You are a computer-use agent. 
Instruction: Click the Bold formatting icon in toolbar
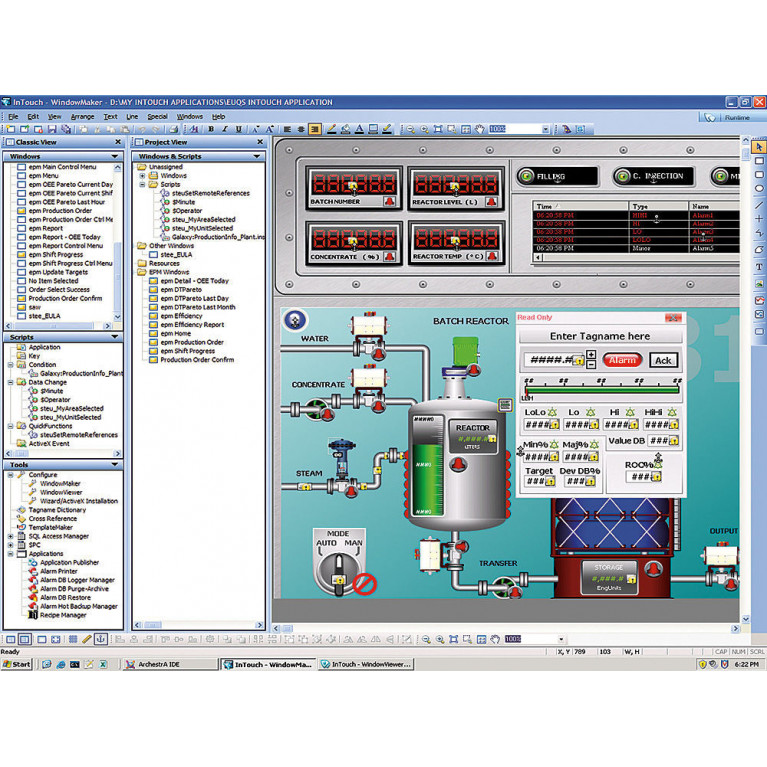211,129
